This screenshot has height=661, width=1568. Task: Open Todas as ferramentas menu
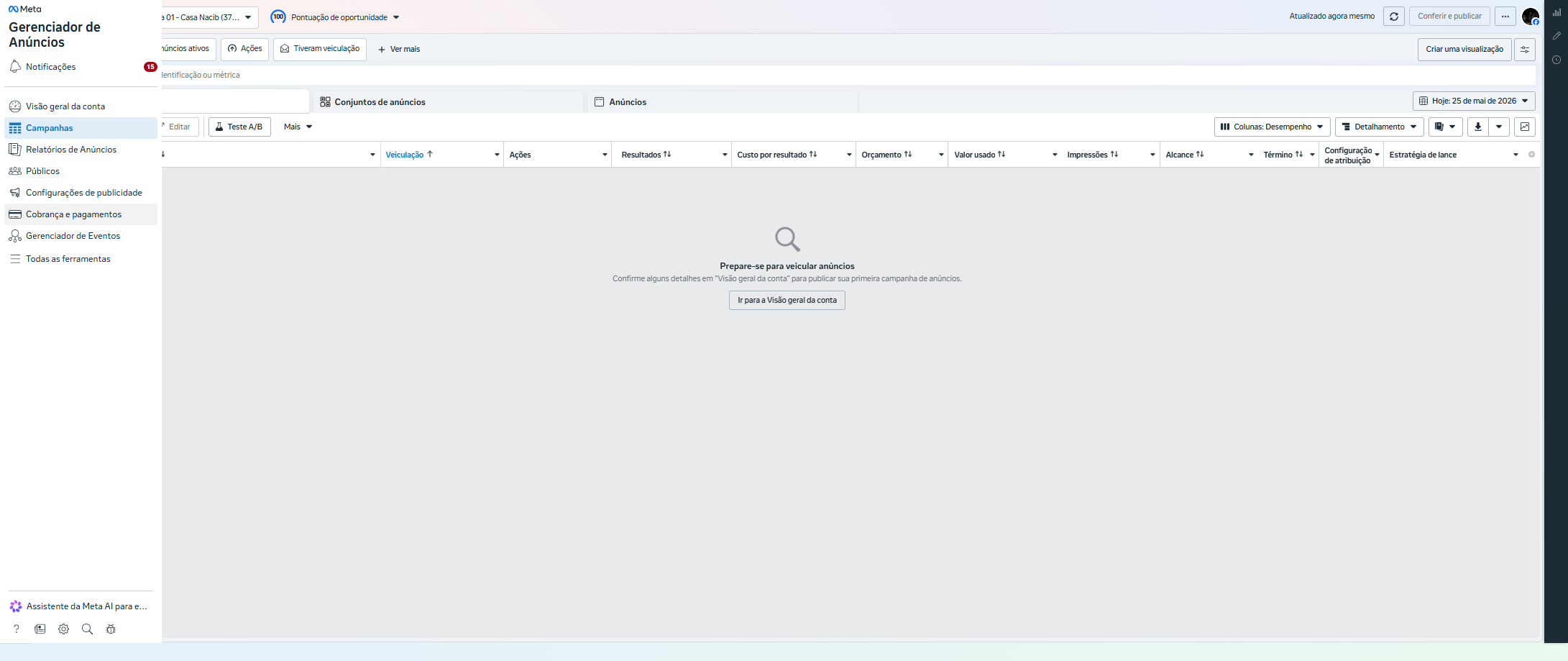(x=81, y=259)
